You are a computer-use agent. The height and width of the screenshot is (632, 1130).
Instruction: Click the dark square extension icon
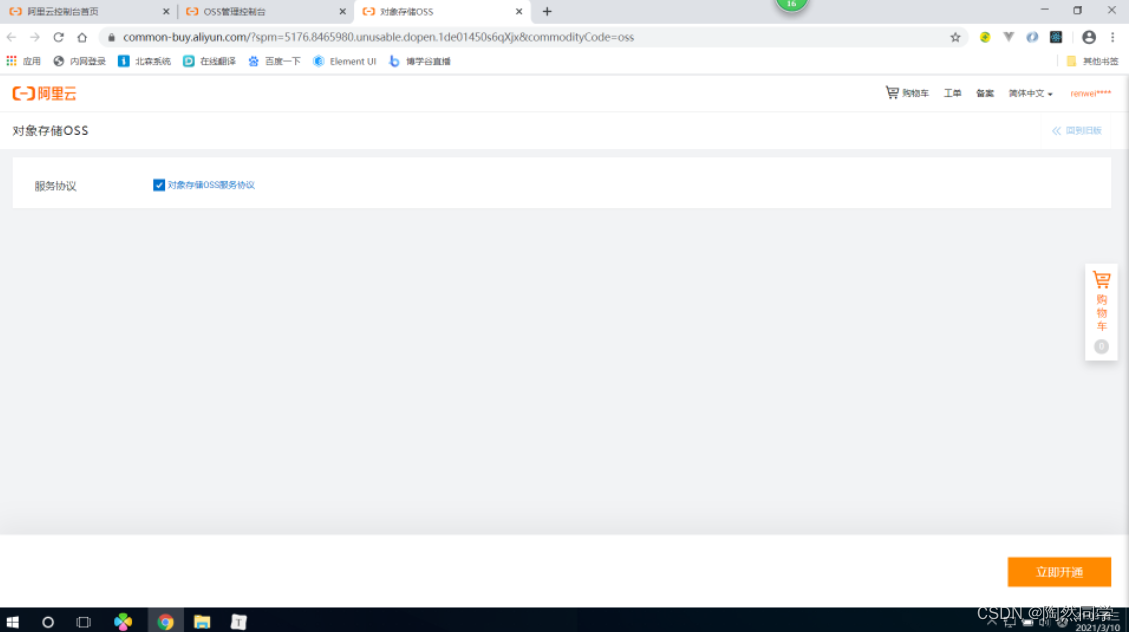pos(1056,37)
